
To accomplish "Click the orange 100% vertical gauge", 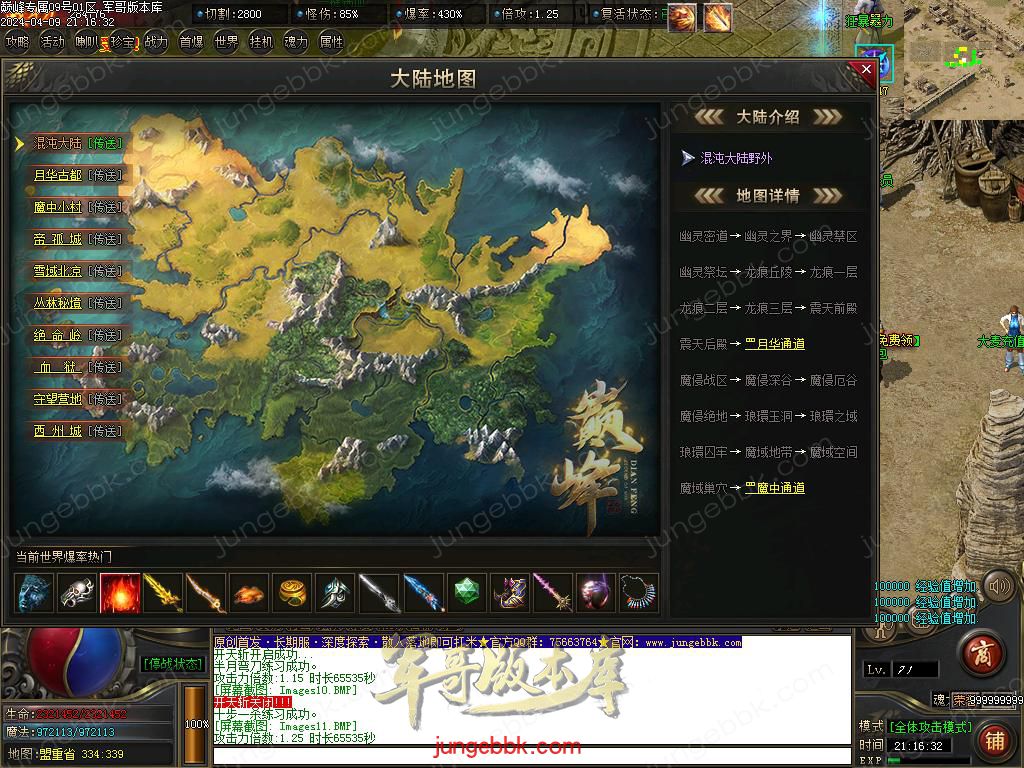I will click(193, 724).
